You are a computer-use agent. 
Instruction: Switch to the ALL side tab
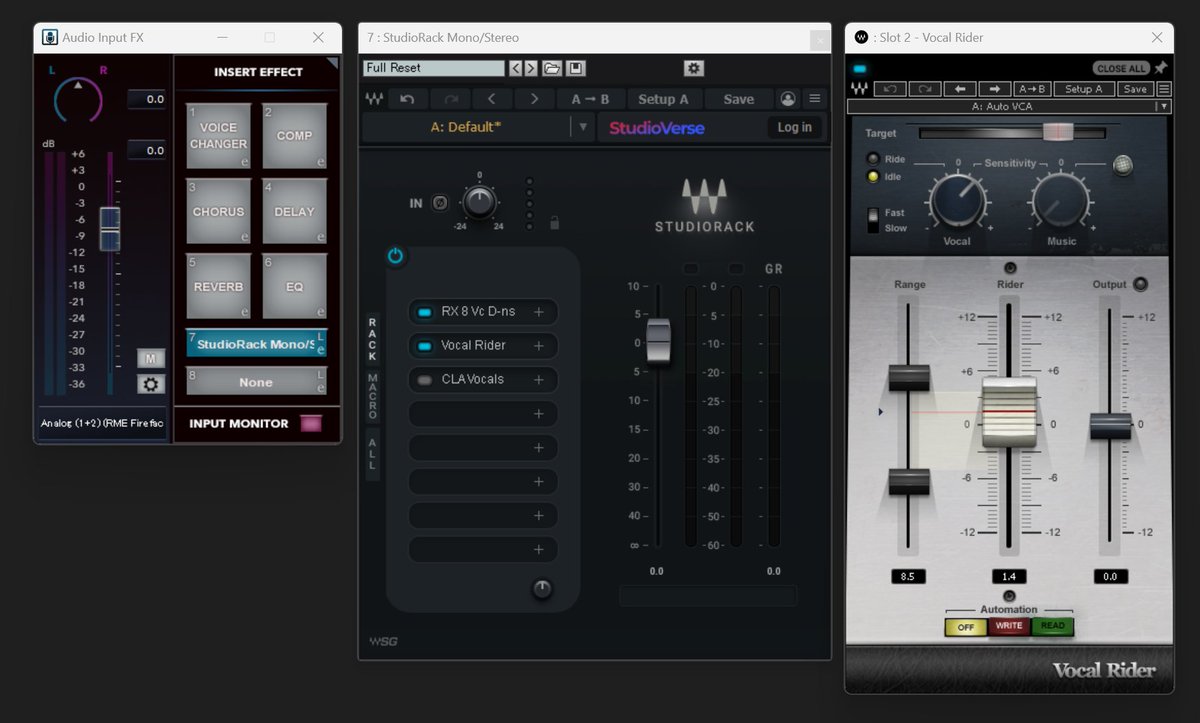point(373,453)
